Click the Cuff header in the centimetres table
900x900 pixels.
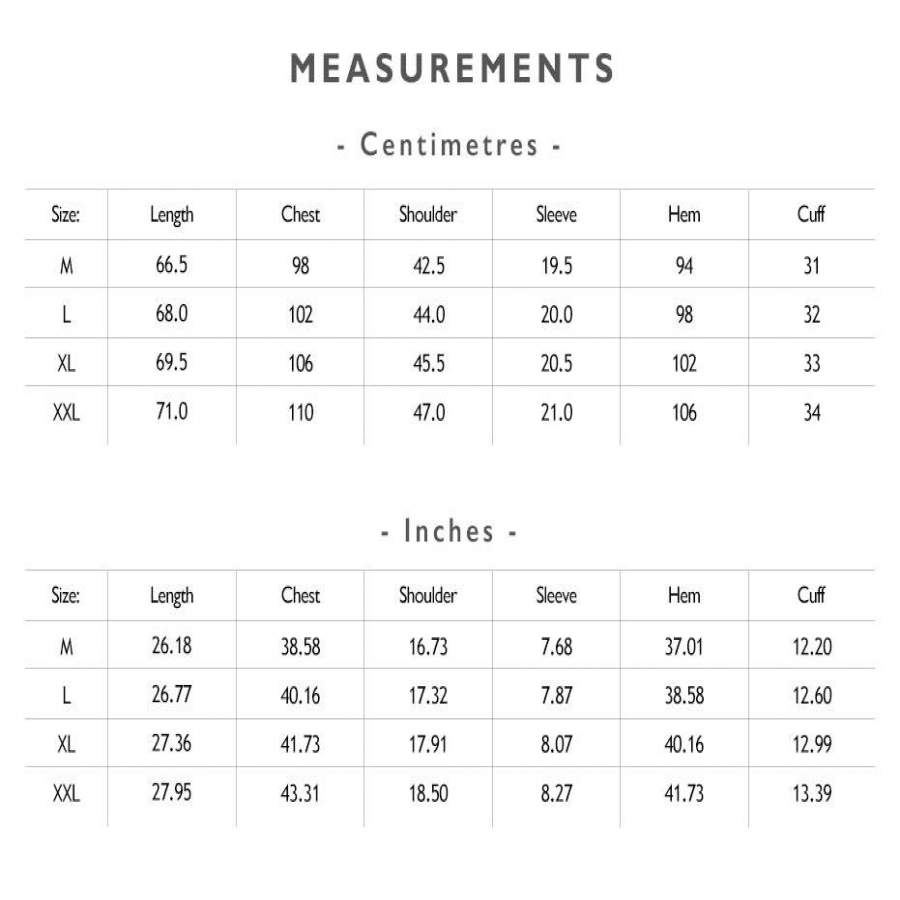[811, 215]
